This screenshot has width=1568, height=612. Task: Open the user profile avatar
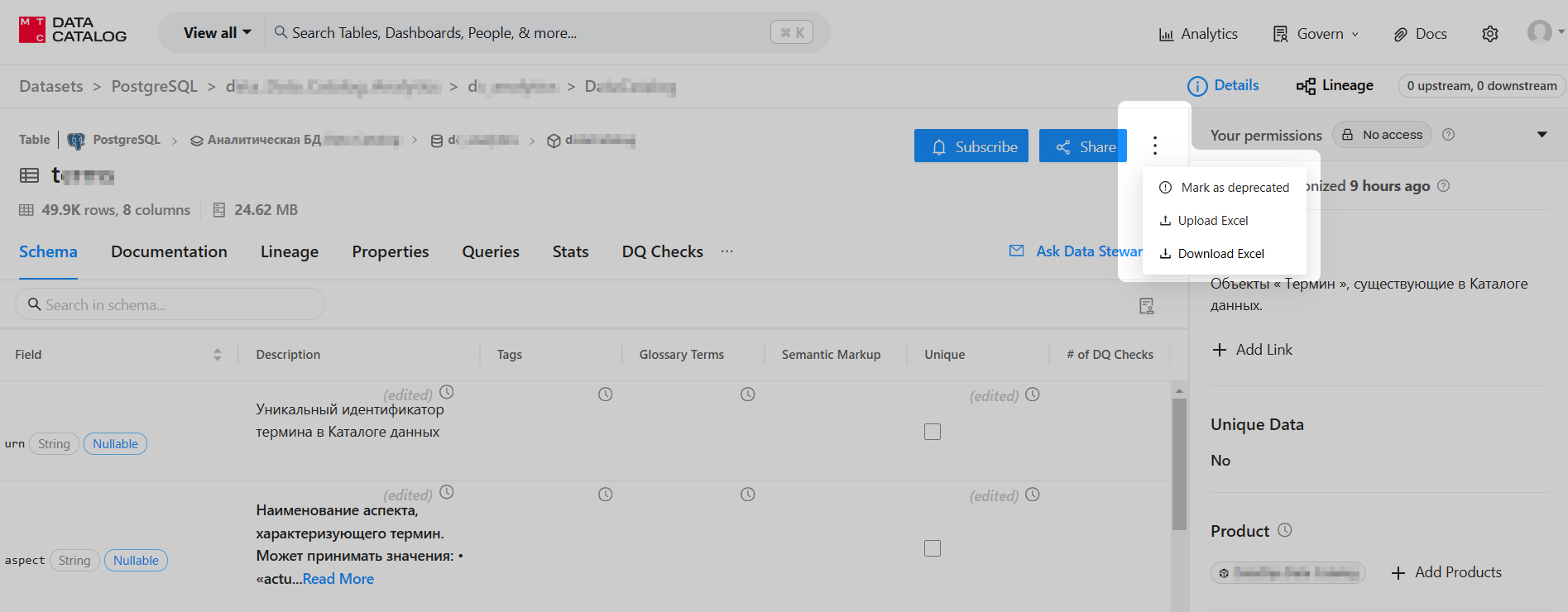pos(1539,32)
